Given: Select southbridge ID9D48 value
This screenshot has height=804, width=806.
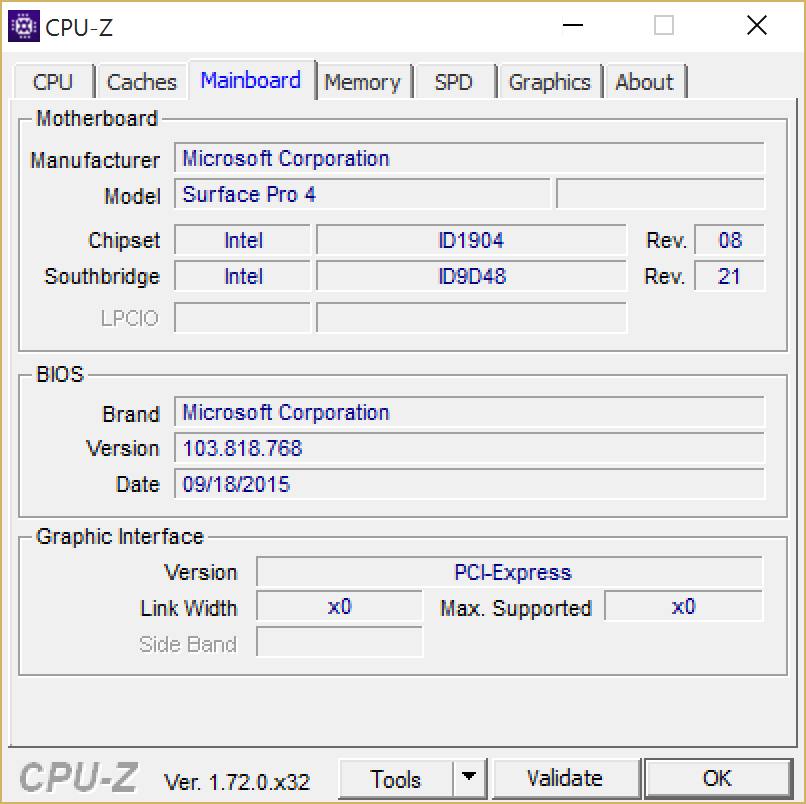Looking at the screenshot, I should (x=471, y=276).
